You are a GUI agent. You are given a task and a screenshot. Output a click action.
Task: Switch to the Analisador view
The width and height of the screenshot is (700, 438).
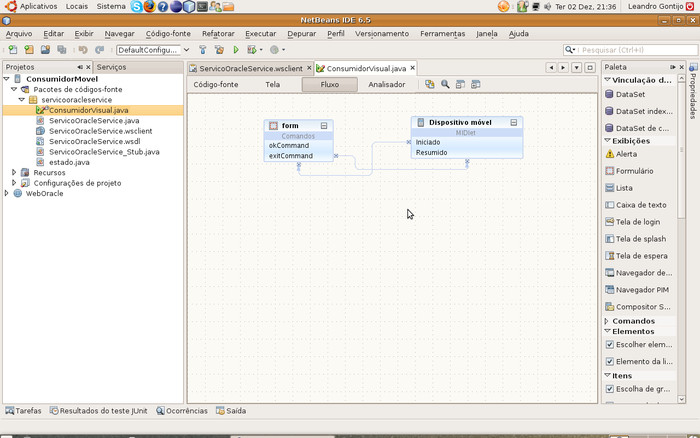click(387, 84)
